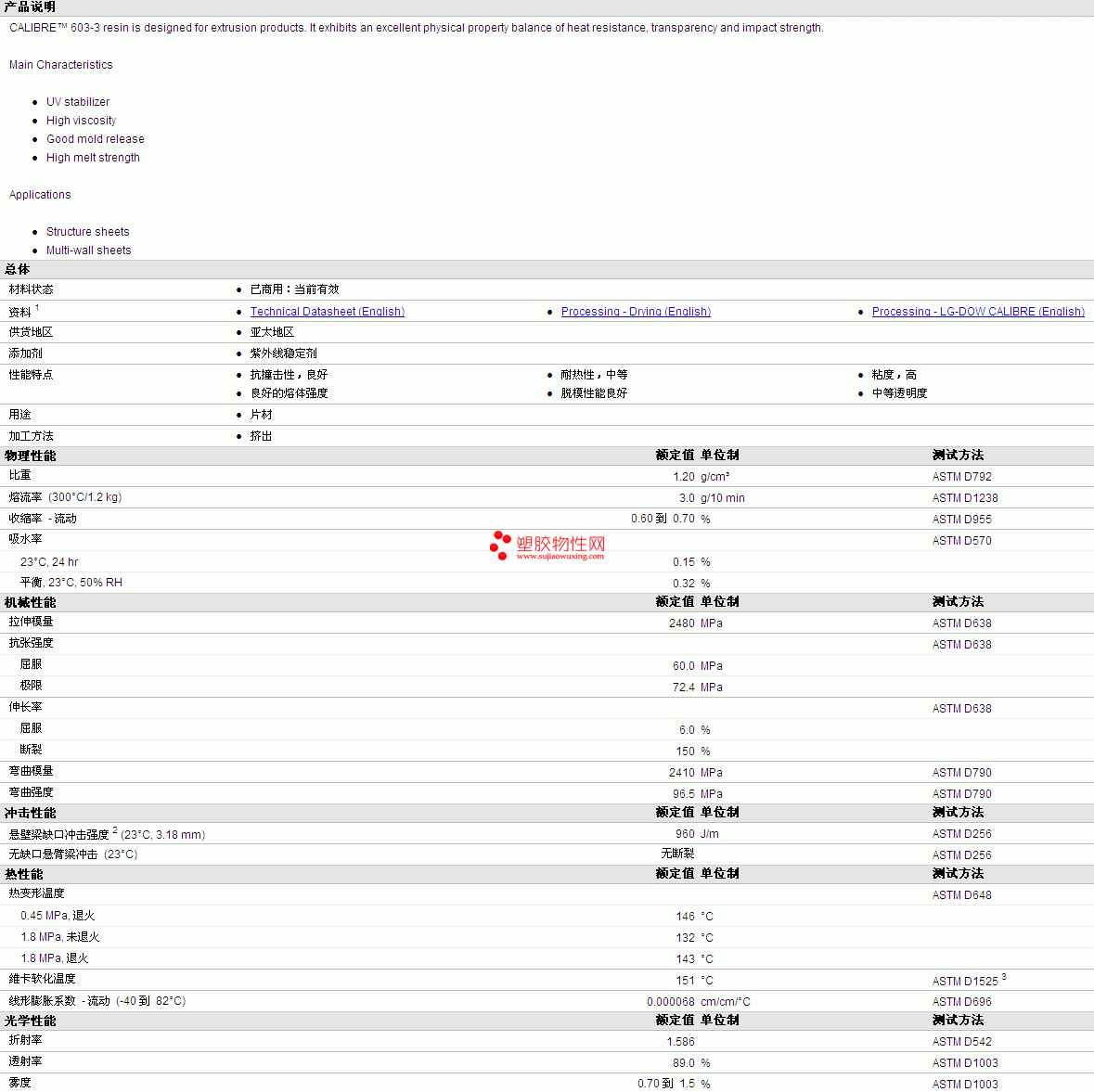The height and width of the screenshot is (1092, 1094).
Task: Click 'ASTM D1525' test method
Action: tap(965, 982)
